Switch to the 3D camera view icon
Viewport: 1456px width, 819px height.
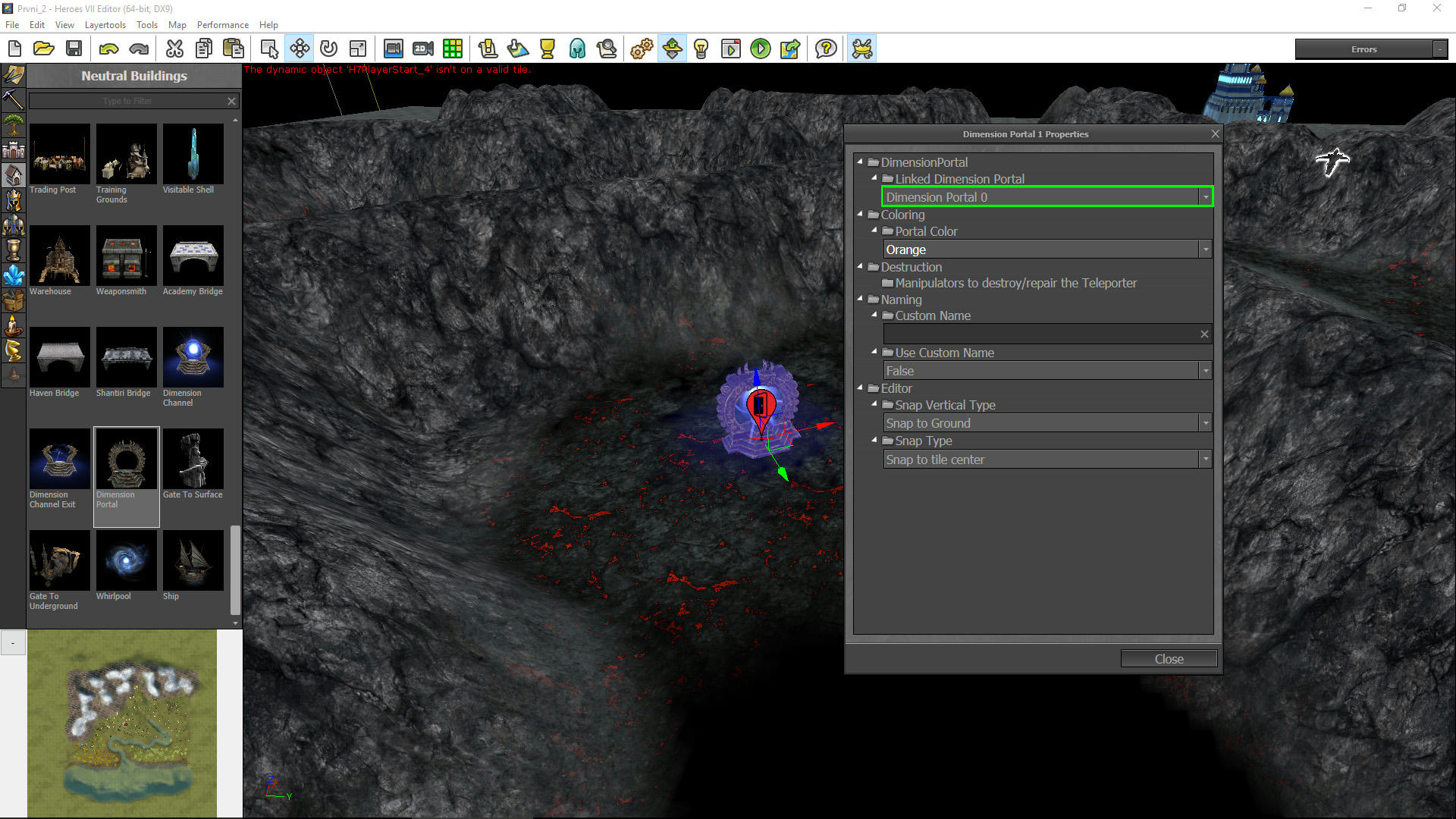coord(394,49)
